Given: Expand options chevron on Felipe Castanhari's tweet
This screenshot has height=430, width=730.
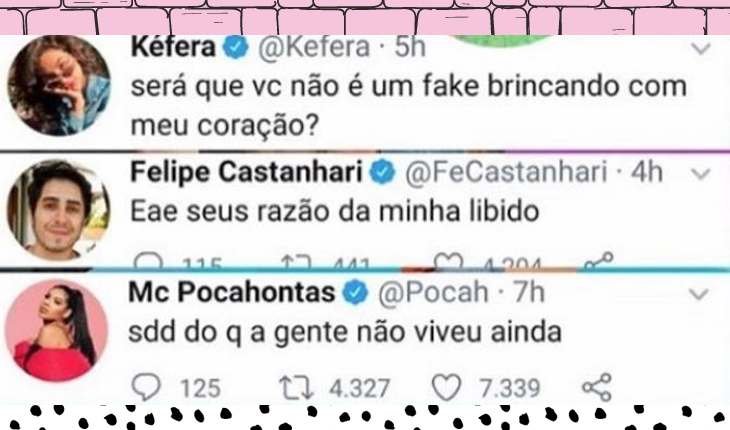Looking at the screenshot, I should coord(701,174).
